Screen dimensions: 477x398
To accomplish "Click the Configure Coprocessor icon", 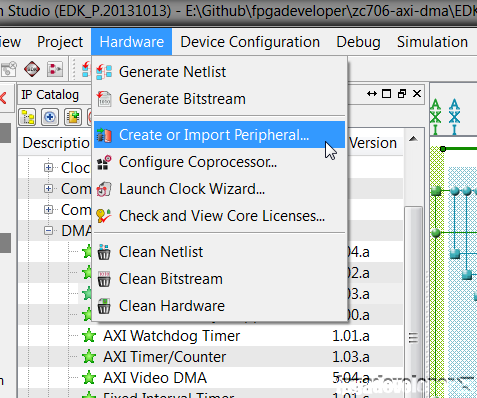I will [104, 162].
